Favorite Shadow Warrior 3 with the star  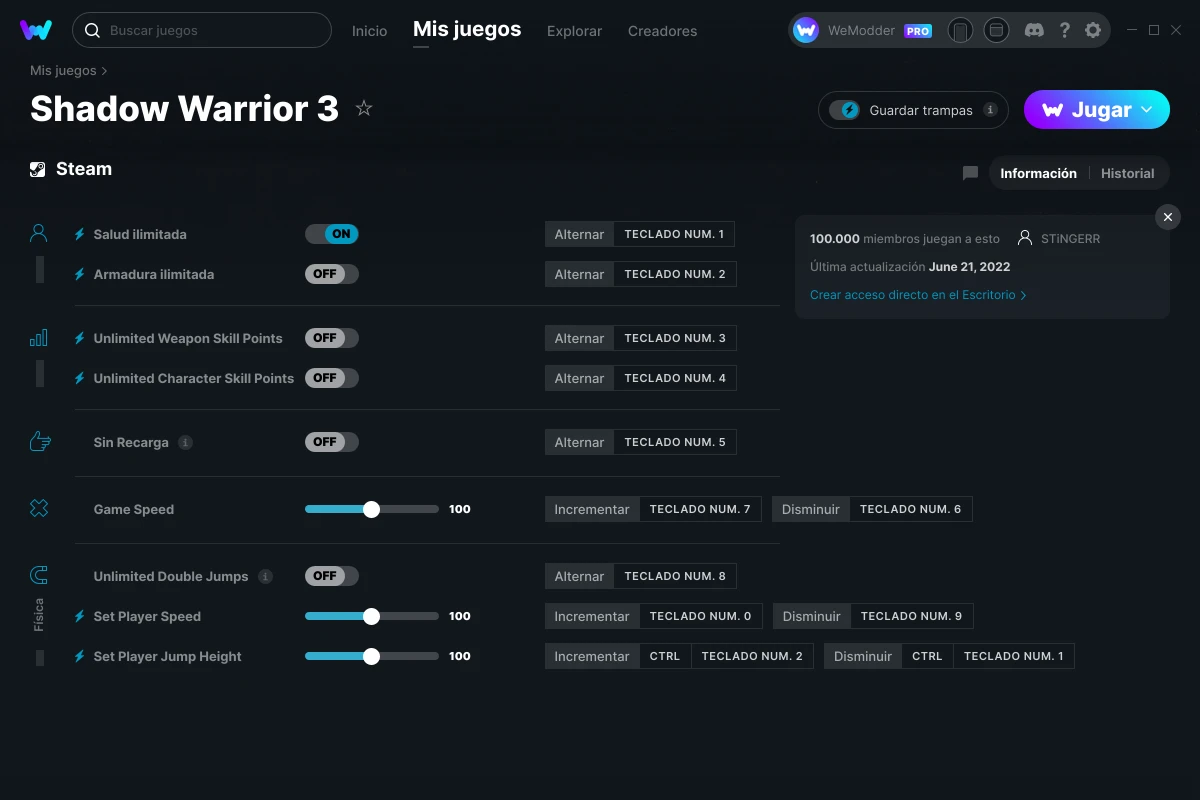point(364,108)
